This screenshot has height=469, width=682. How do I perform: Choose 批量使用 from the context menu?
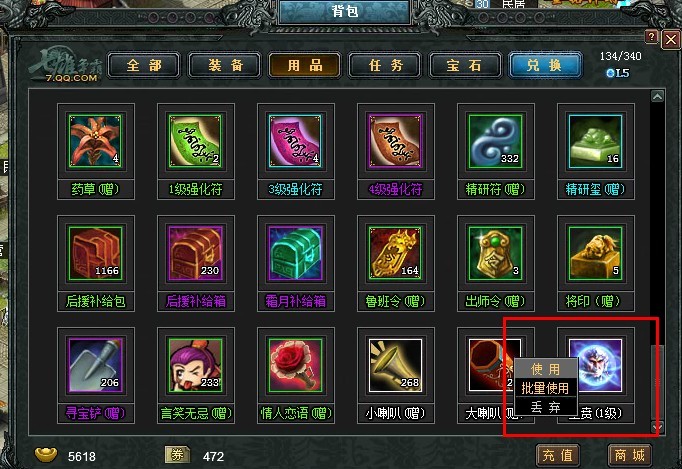(x=545, y=388)
